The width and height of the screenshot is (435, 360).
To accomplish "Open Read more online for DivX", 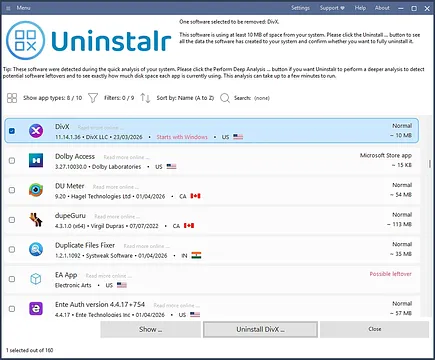I will coord(101,128).
